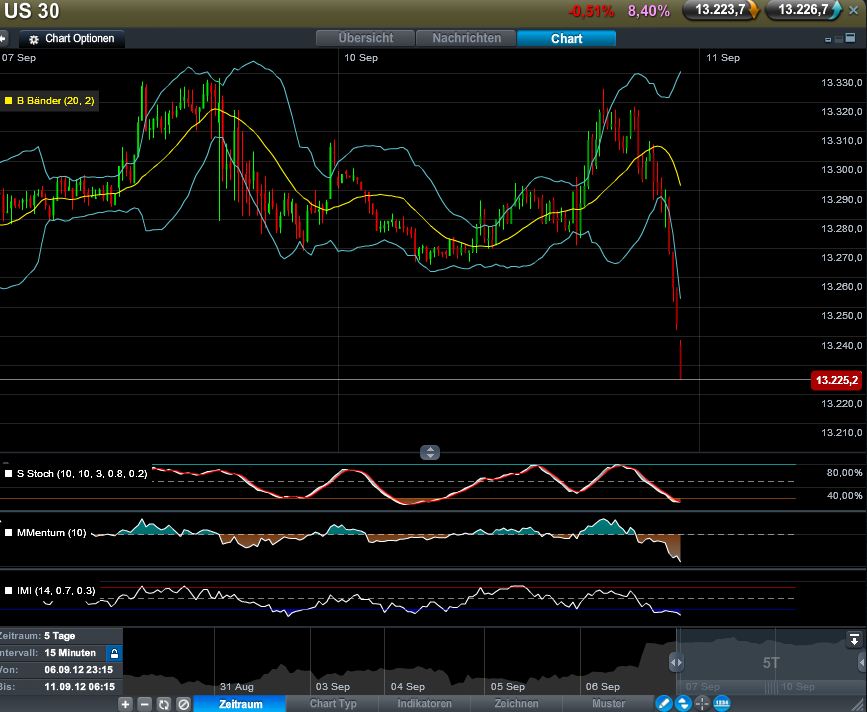Screen dimensions: 867x712
Task: Open the Chart Optionen menu
Action: pyautogui.click(x=72, y=39)
